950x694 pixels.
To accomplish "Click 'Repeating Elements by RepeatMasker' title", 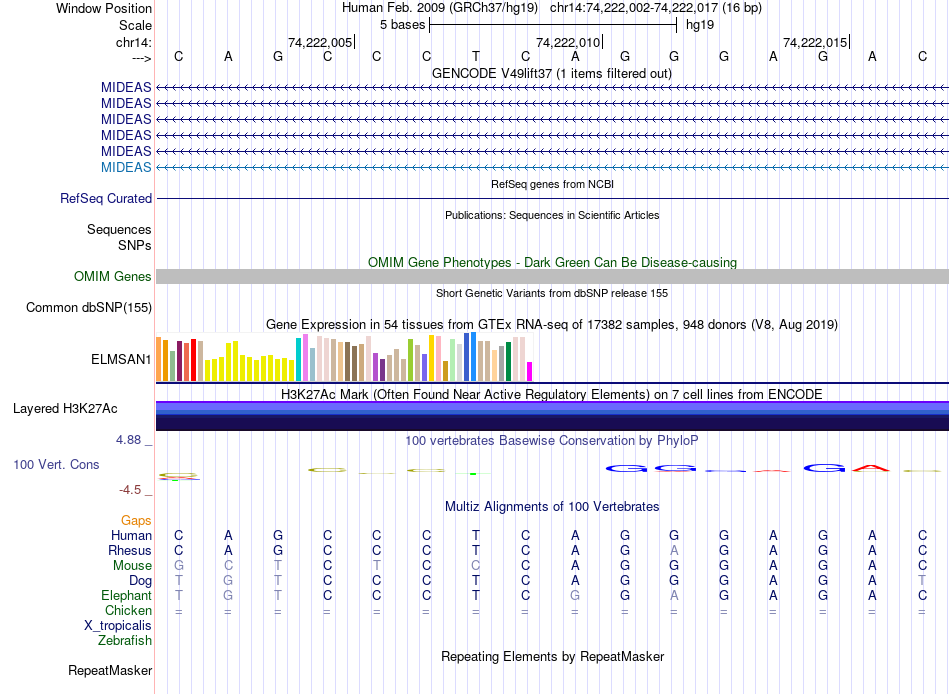I will 552,656.
